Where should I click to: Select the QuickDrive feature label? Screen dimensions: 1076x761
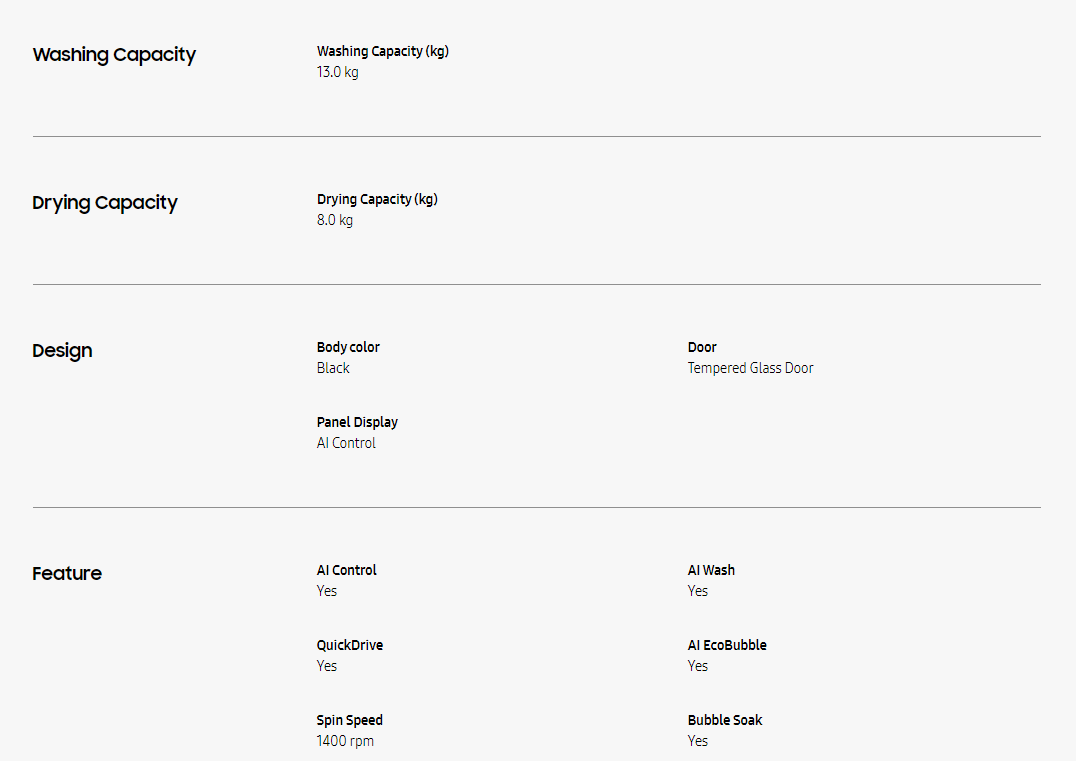350,645
